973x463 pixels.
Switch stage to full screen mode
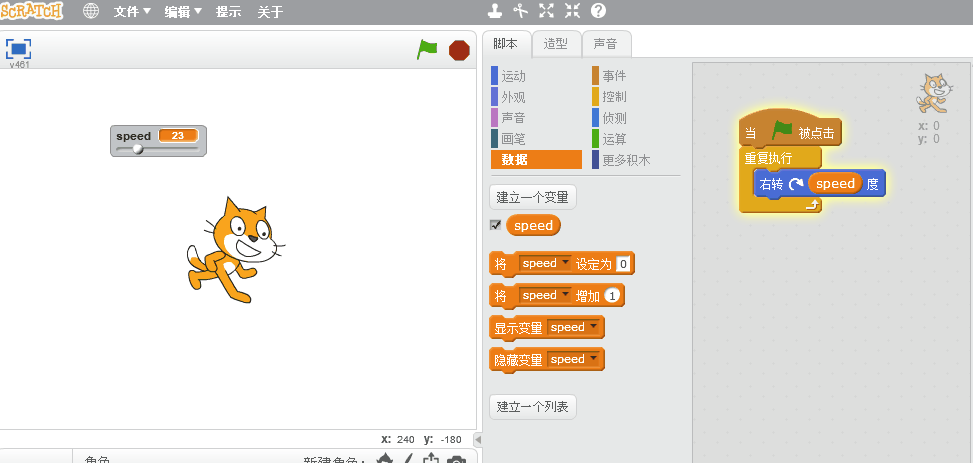(19, 48)
